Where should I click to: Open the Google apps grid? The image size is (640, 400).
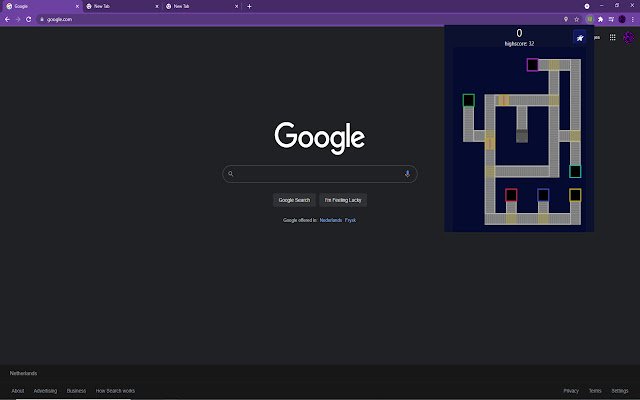pyautogui.click(x=613, y=38)
